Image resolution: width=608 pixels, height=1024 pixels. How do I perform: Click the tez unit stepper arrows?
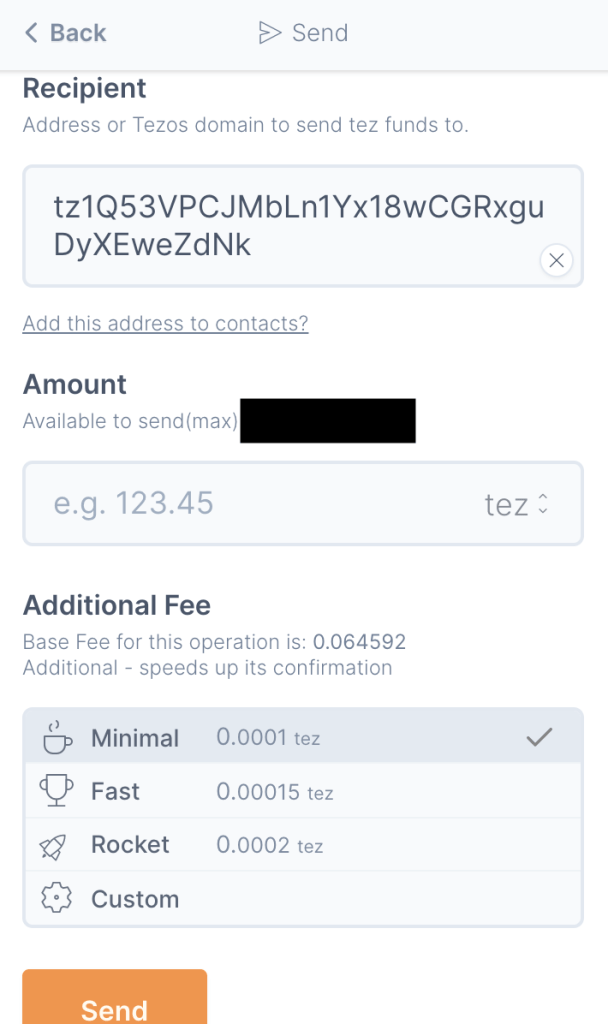(x=543, y=504)
